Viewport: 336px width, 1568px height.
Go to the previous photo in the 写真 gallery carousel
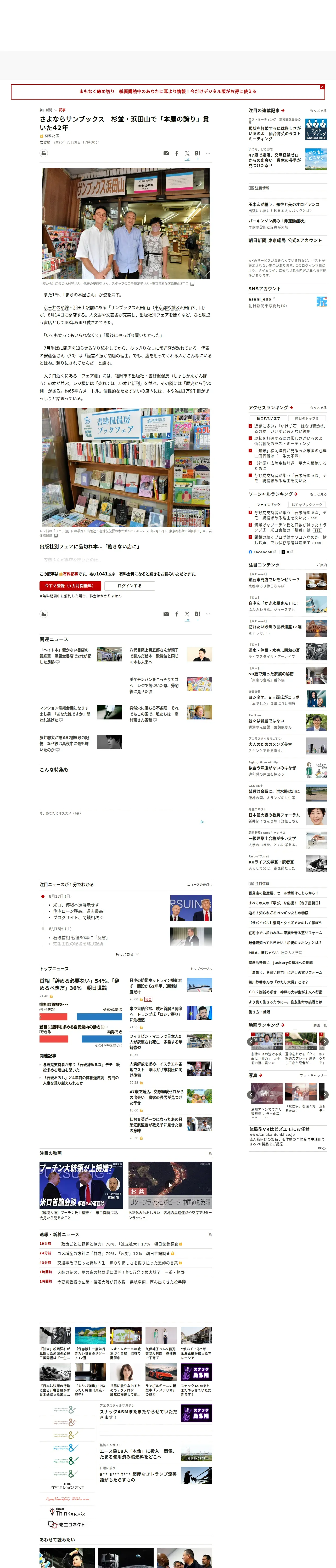click(x=251, y=1094)
